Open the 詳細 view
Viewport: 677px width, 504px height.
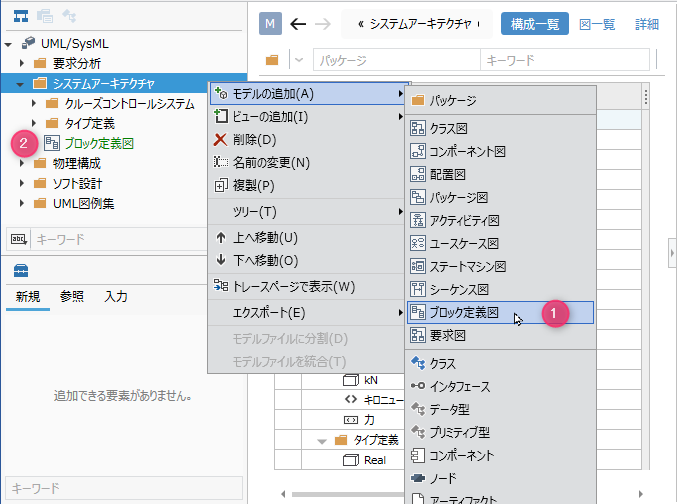click(647, 24)
